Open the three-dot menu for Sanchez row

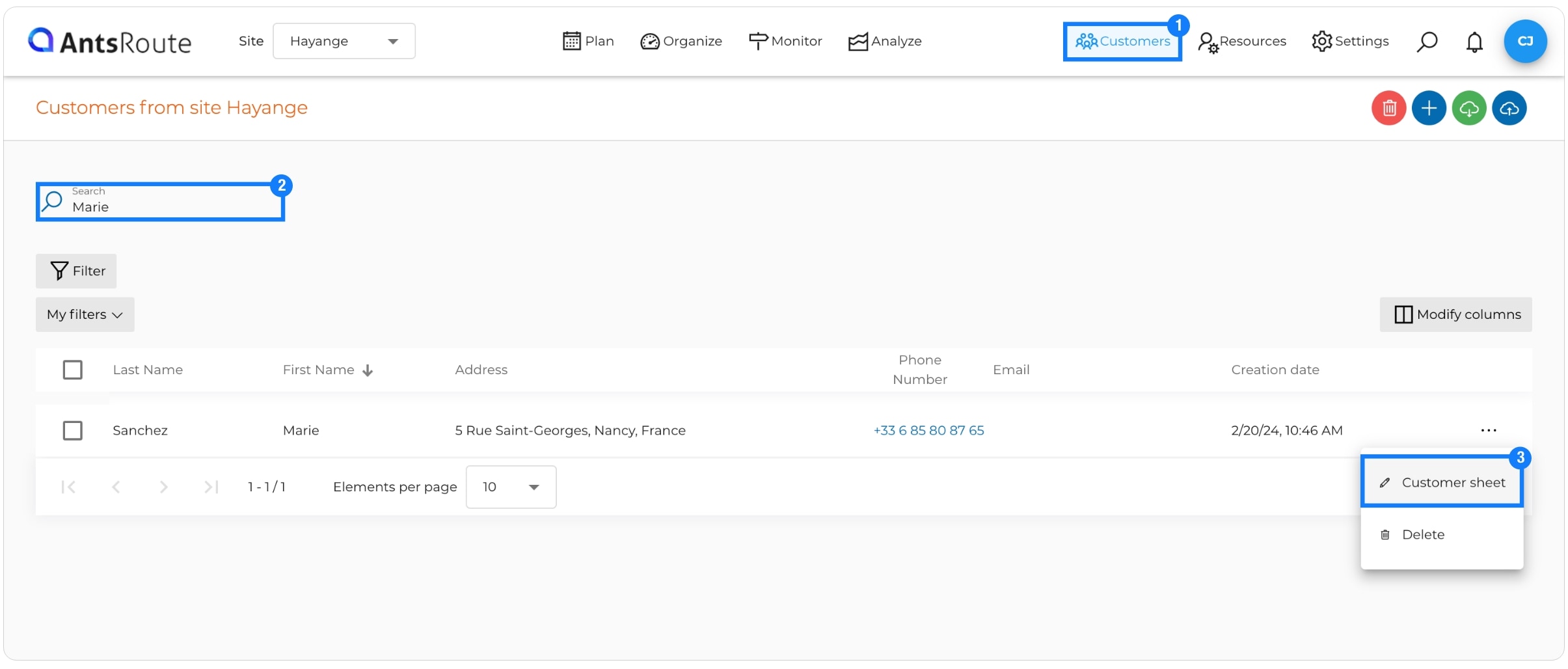(1489, 430)
